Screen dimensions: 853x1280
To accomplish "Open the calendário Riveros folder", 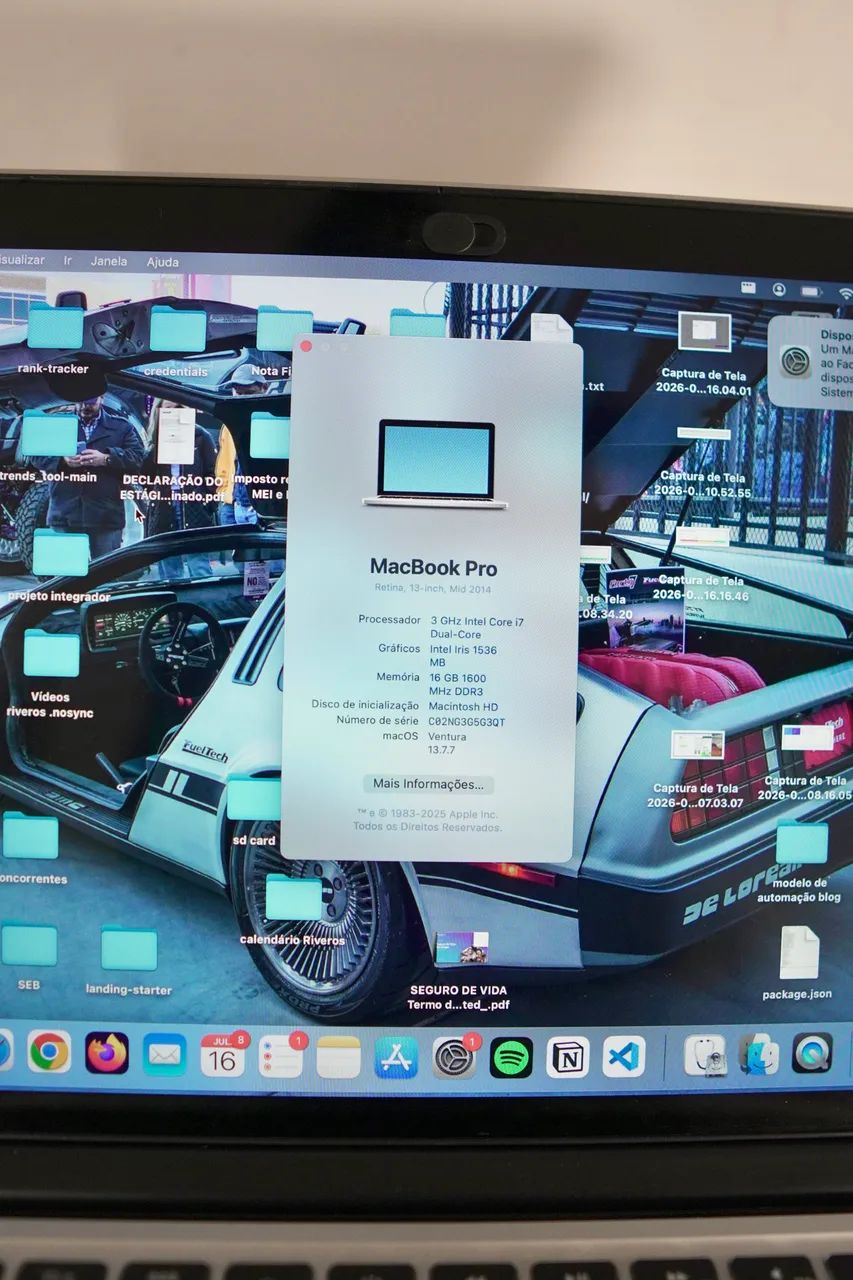I will pos(293,898).
